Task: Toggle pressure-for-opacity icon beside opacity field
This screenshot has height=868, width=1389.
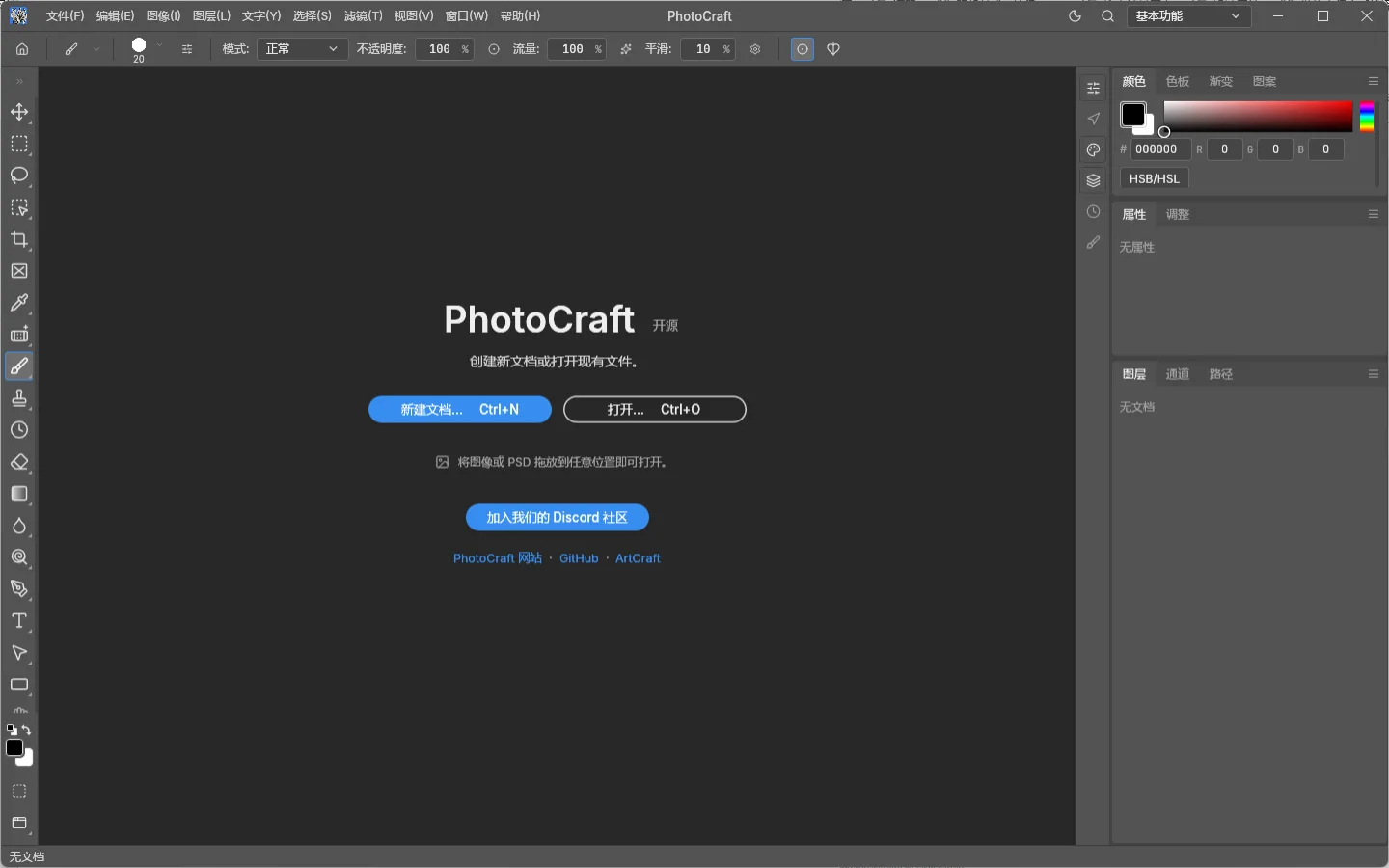Action: click(494, 49)
